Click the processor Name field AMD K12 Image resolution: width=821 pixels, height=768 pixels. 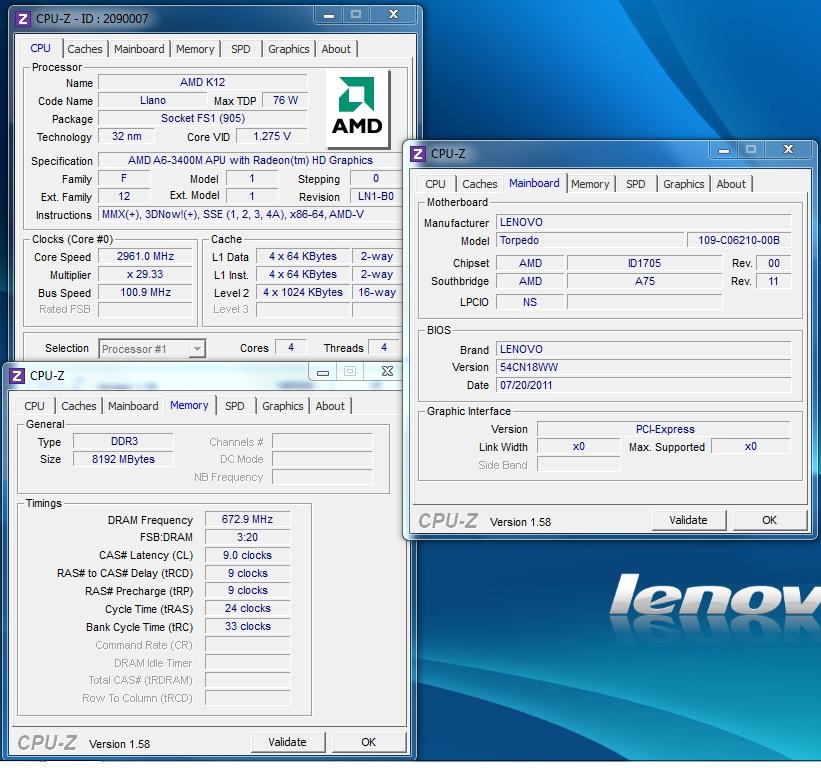point(203,82)
